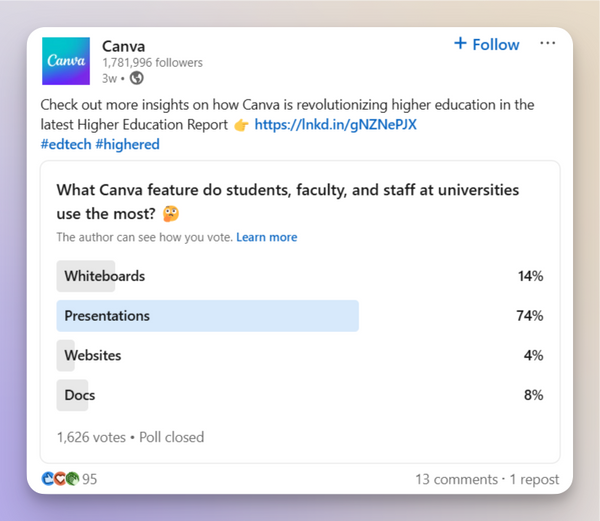Open the Canva company name link
This screenshot has width=600, height=521.
(x=123, y=45)
